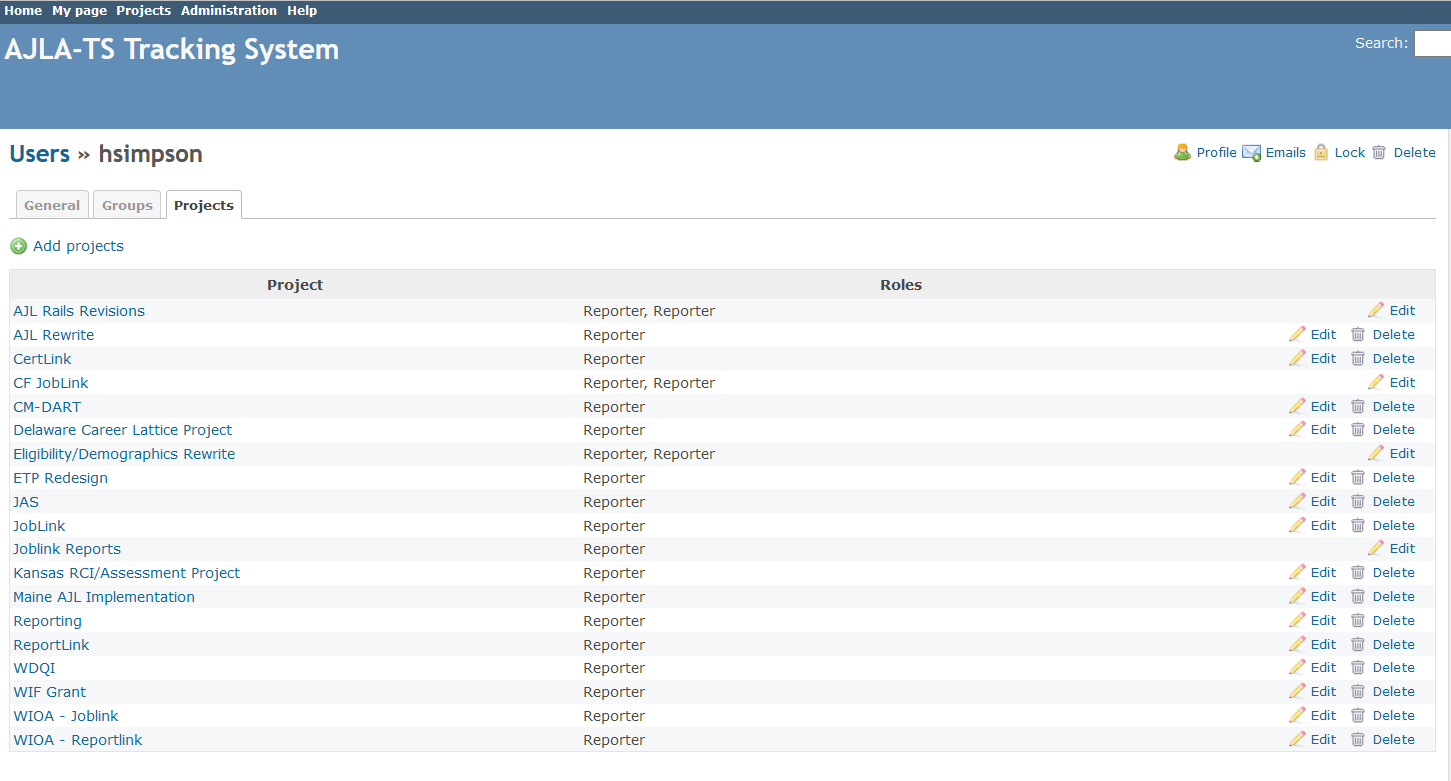Click trash icon in Delaware Career Lattice row
Image resolution: width=1451 pixels, height=781 pixels.
(1358, 430)
